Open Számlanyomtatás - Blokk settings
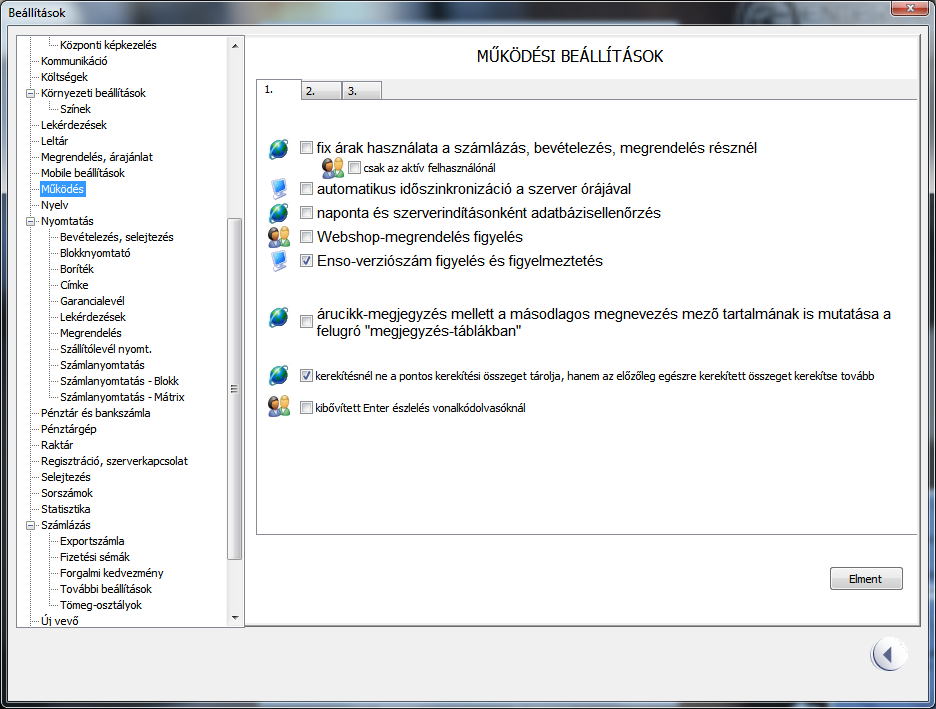The image size is (936, 709). click(119, 381)
